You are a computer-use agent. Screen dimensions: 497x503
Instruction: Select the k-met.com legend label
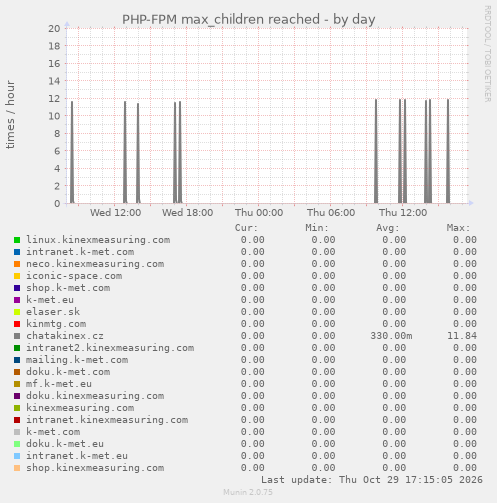tap(53, 432)
